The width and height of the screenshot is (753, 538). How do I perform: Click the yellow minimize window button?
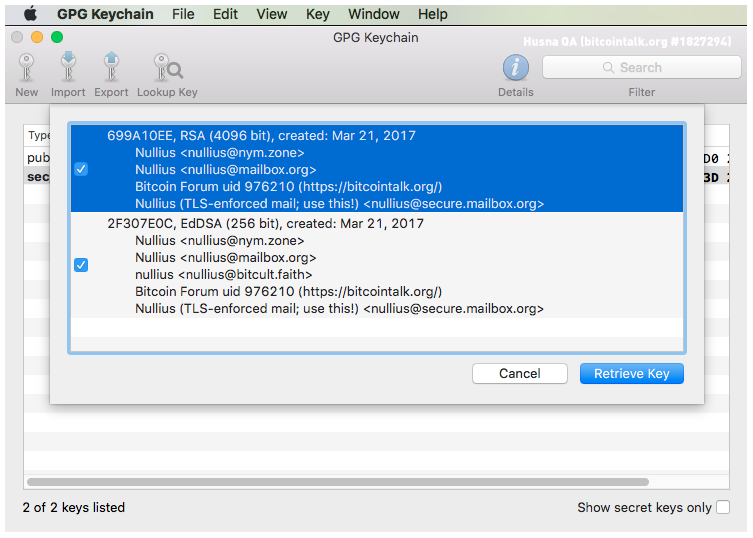37,37
